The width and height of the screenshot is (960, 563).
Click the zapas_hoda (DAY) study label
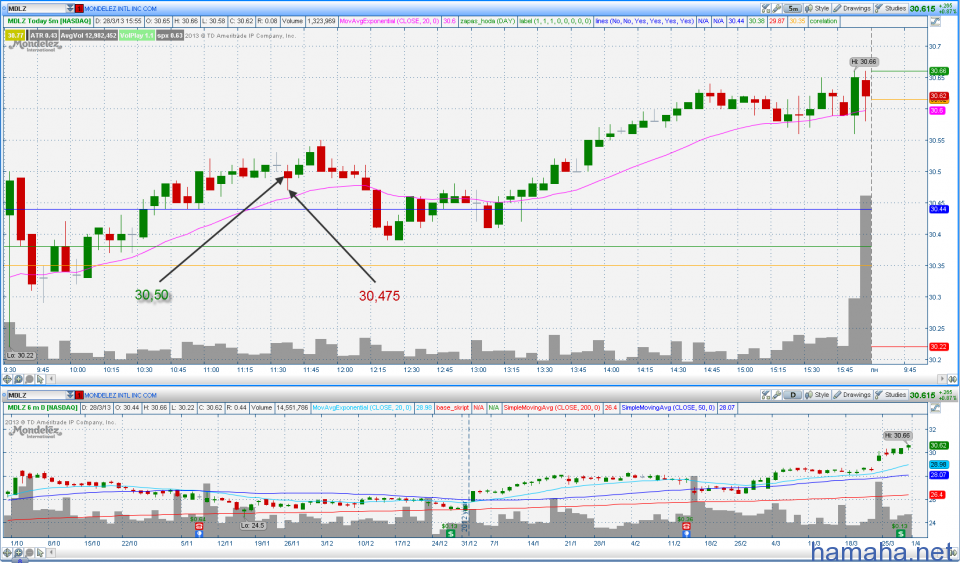pos(487,21)
